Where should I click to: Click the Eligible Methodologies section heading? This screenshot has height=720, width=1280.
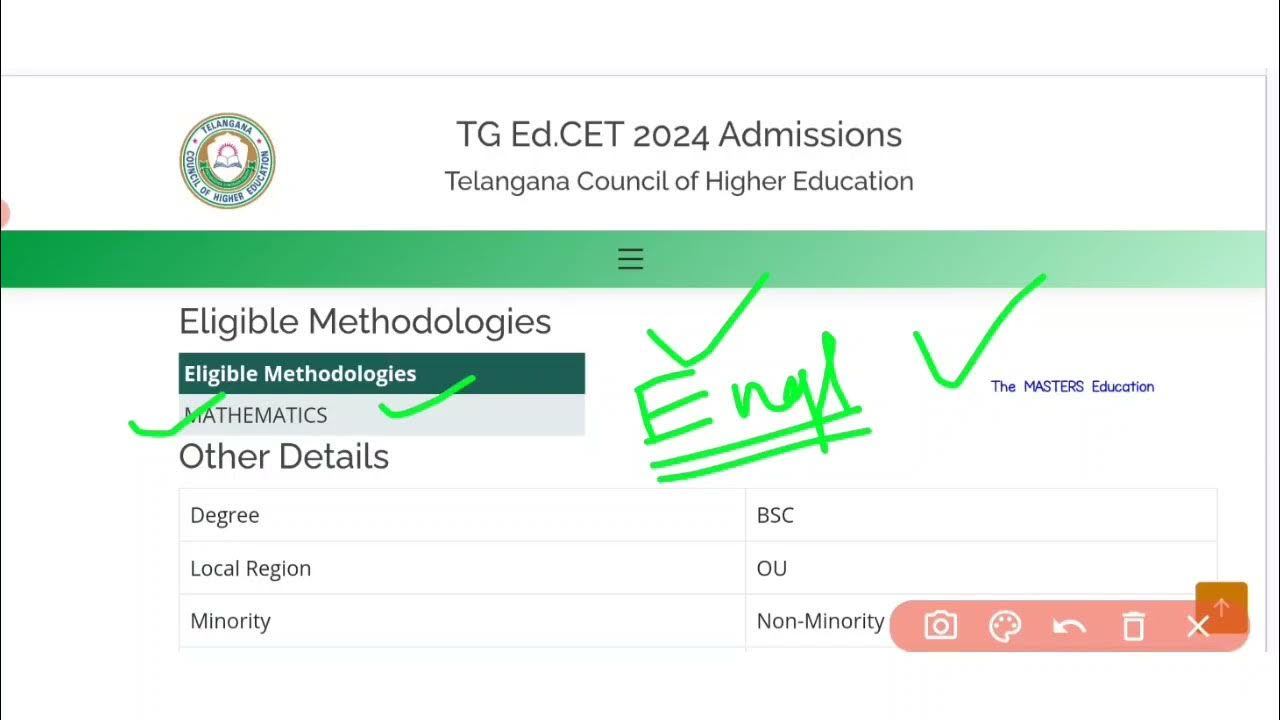(365, 322)
